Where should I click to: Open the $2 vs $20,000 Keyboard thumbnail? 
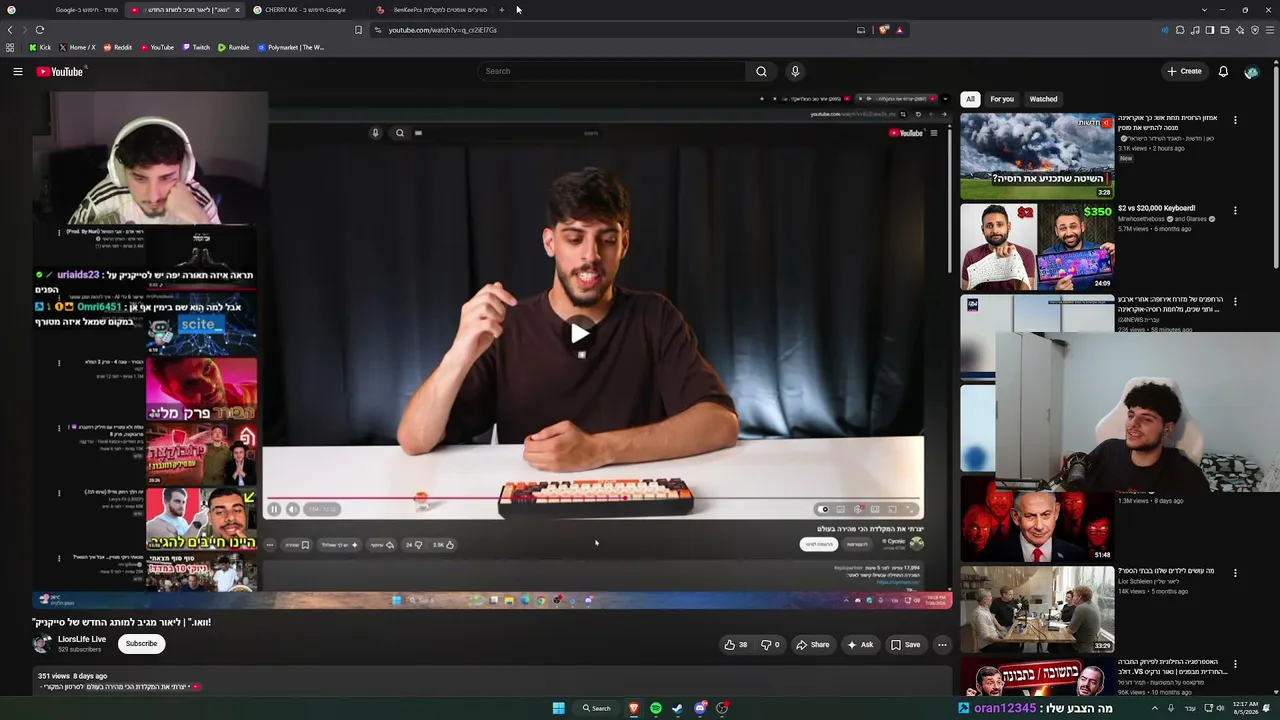1037,247
